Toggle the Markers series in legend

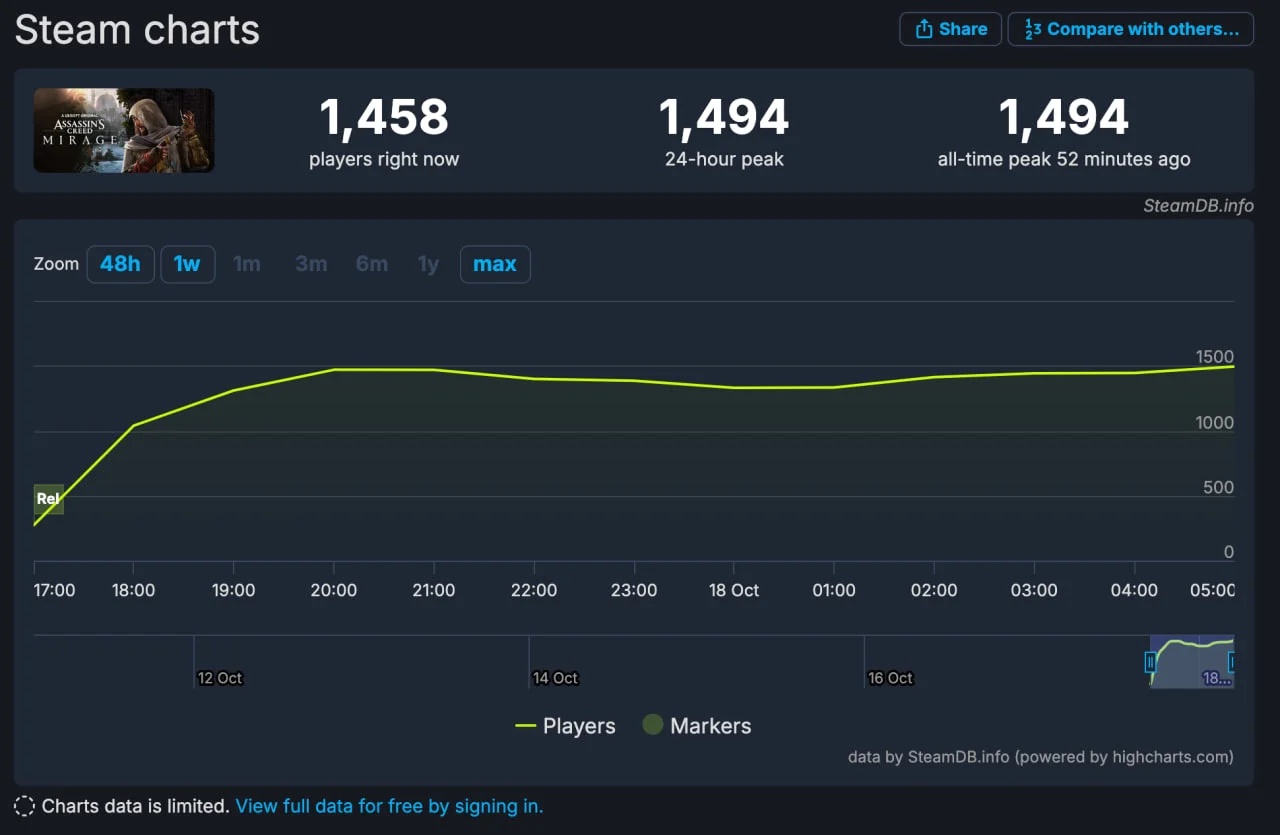point(696,726)
